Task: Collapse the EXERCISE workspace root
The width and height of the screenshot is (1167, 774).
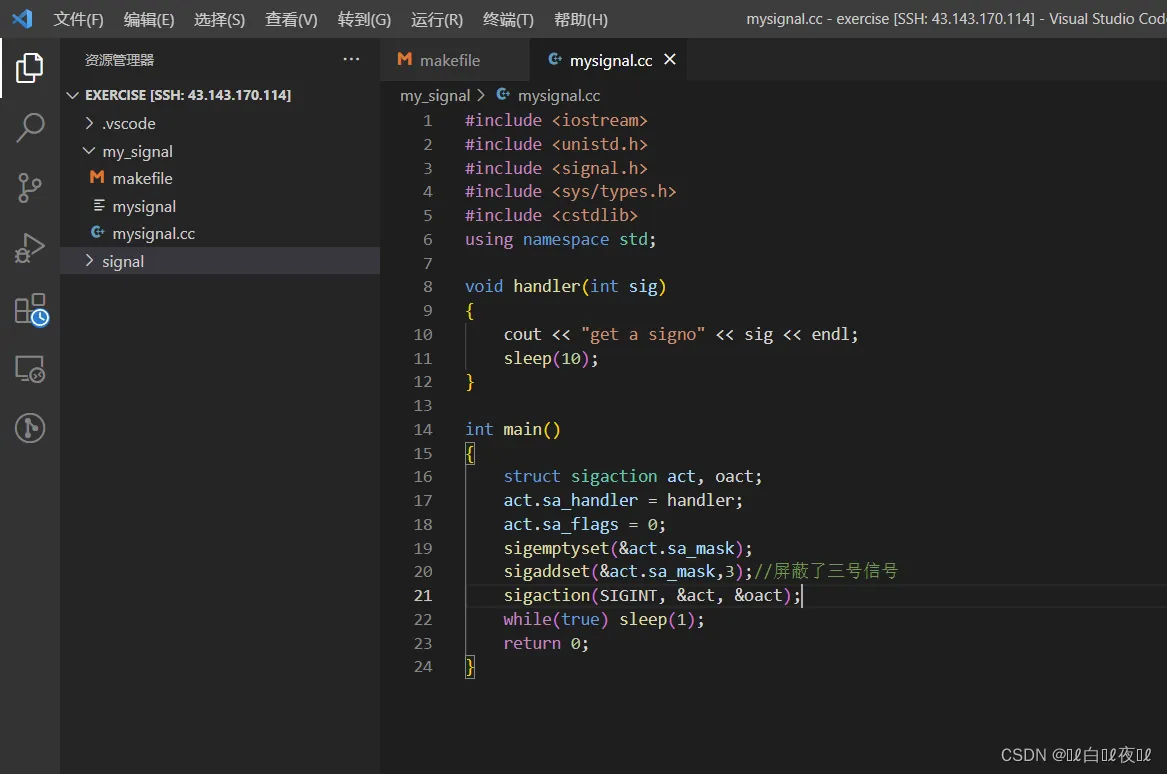Action: click(x=187, y=95)
